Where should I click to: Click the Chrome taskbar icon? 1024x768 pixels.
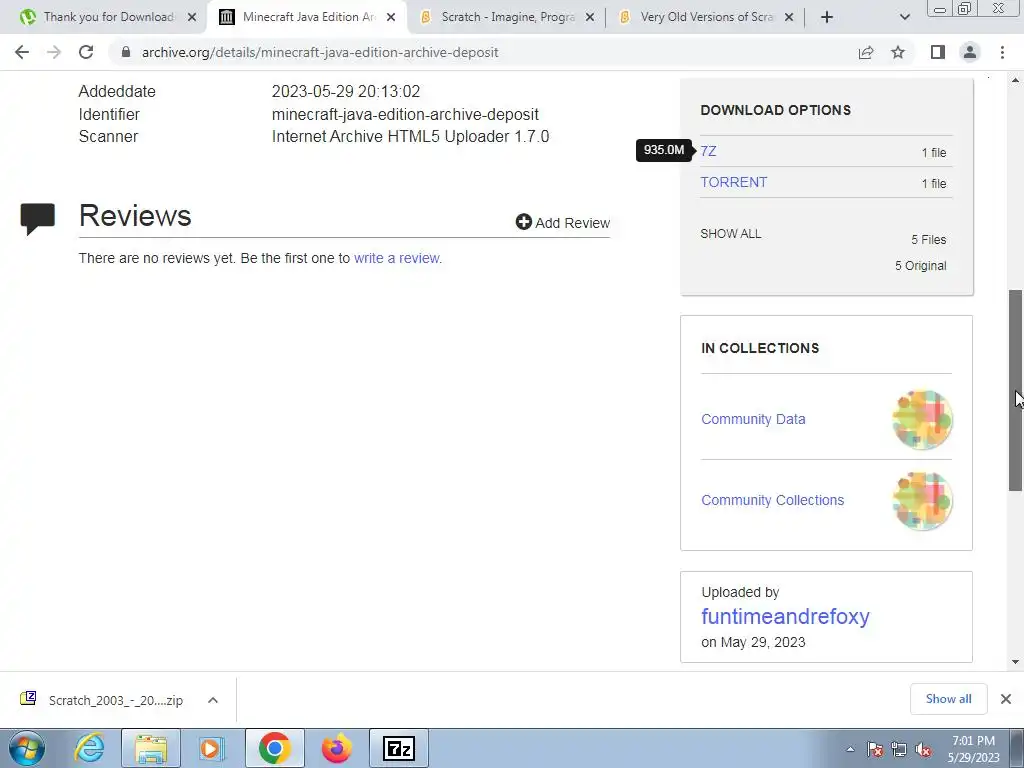pos(274,748)
